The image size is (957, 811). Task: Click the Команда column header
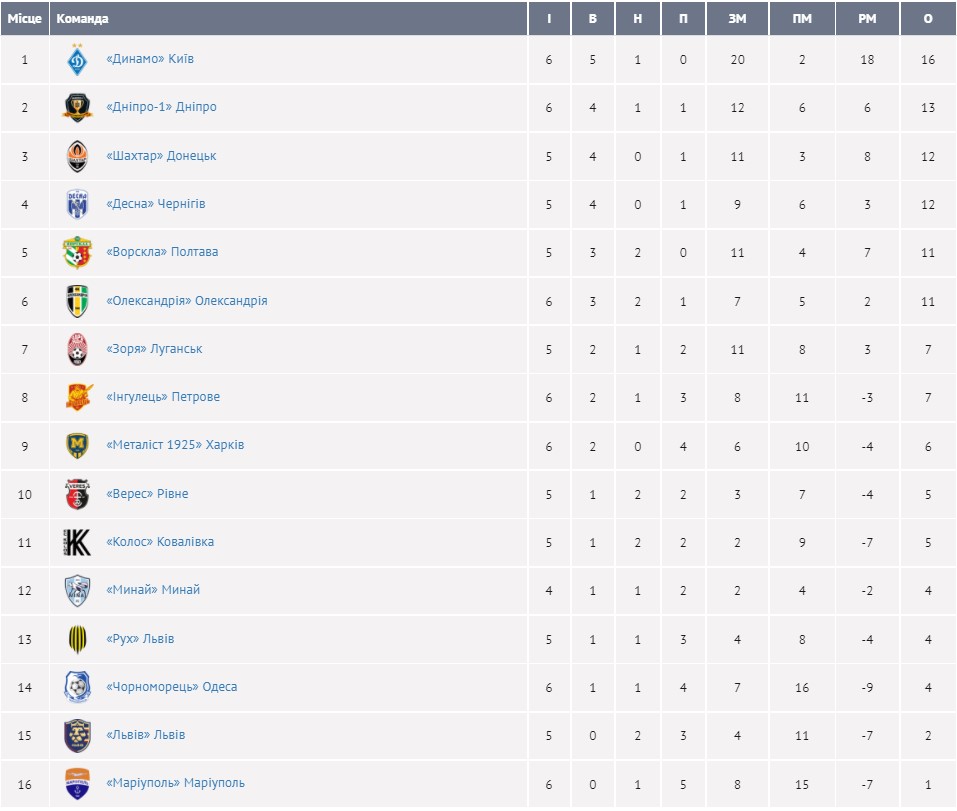click(83, 19)
